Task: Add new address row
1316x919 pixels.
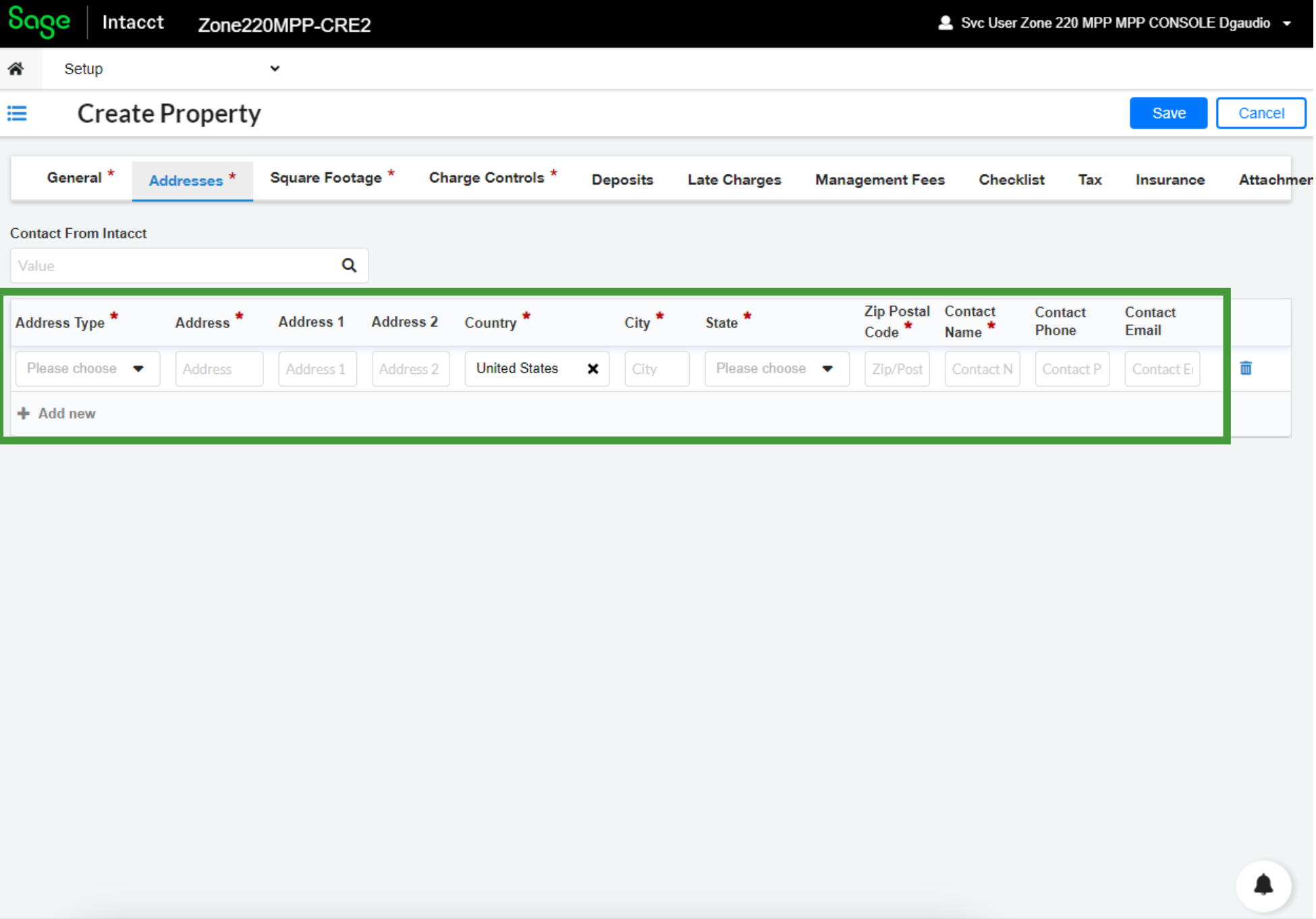Action: [57, 414]
